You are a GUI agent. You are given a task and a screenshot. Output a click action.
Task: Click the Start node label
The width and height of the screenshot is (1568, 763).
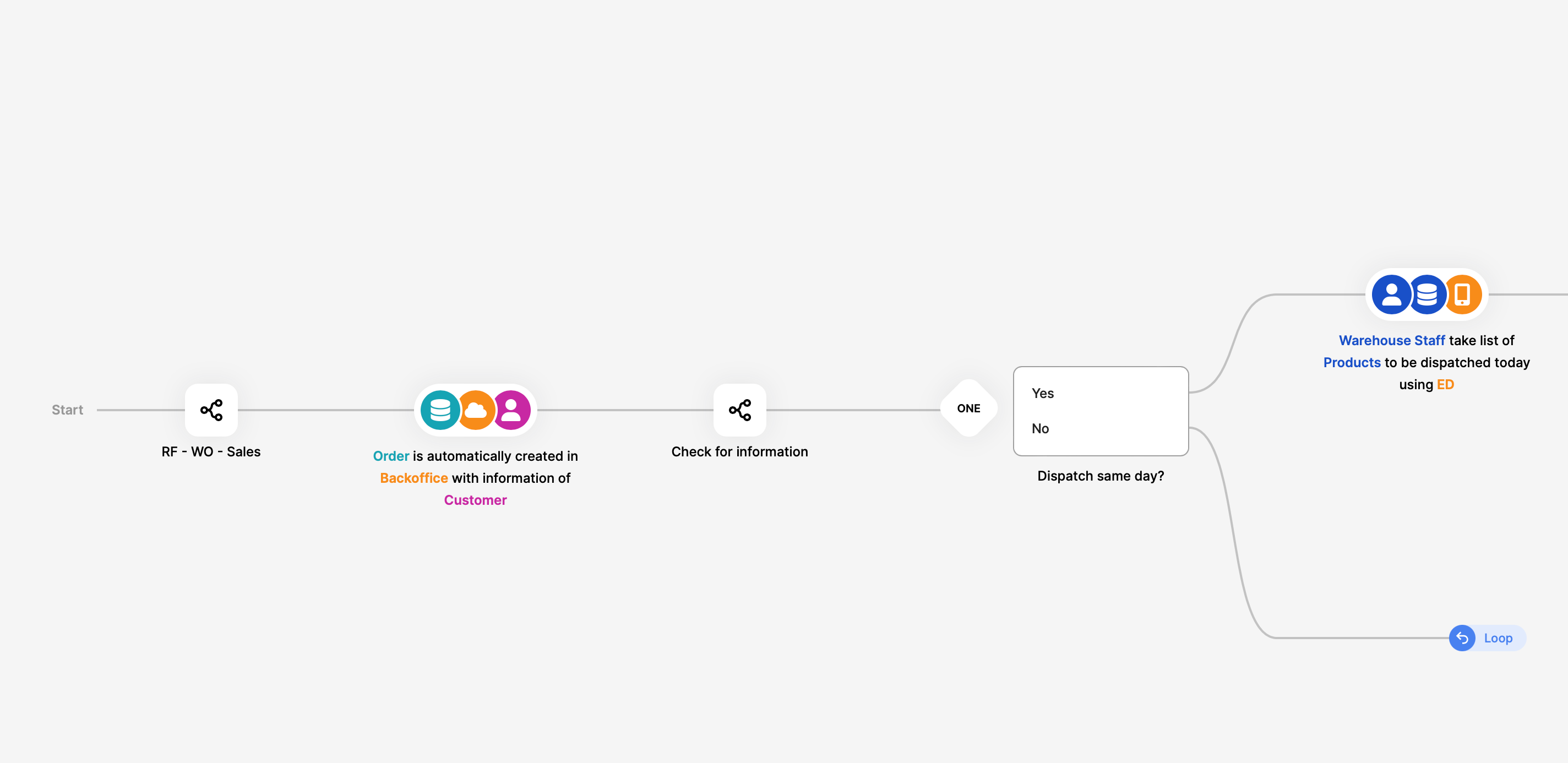66,407
